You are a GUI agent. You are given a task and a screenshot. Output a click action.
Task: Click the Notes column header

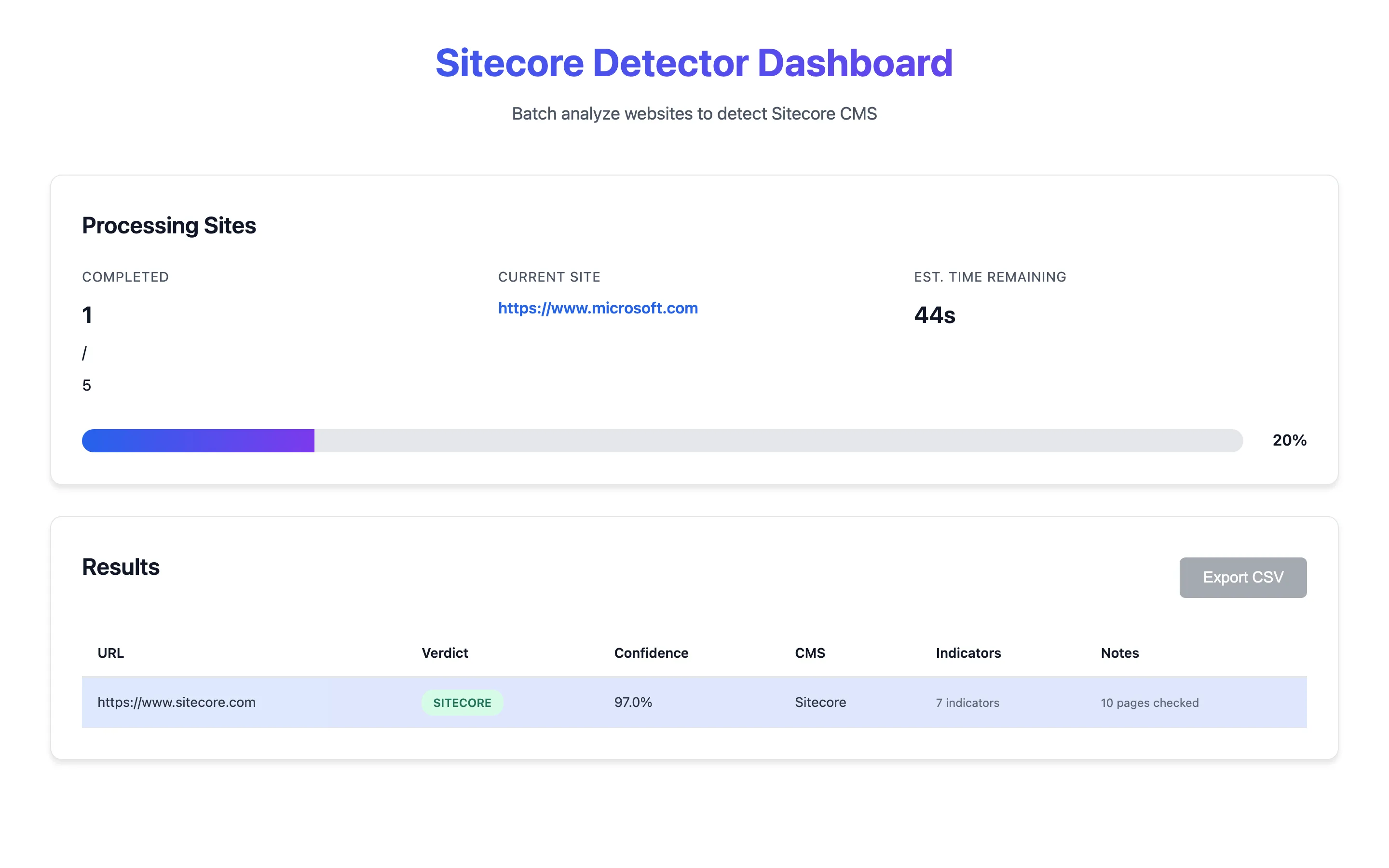[1119, 653]
